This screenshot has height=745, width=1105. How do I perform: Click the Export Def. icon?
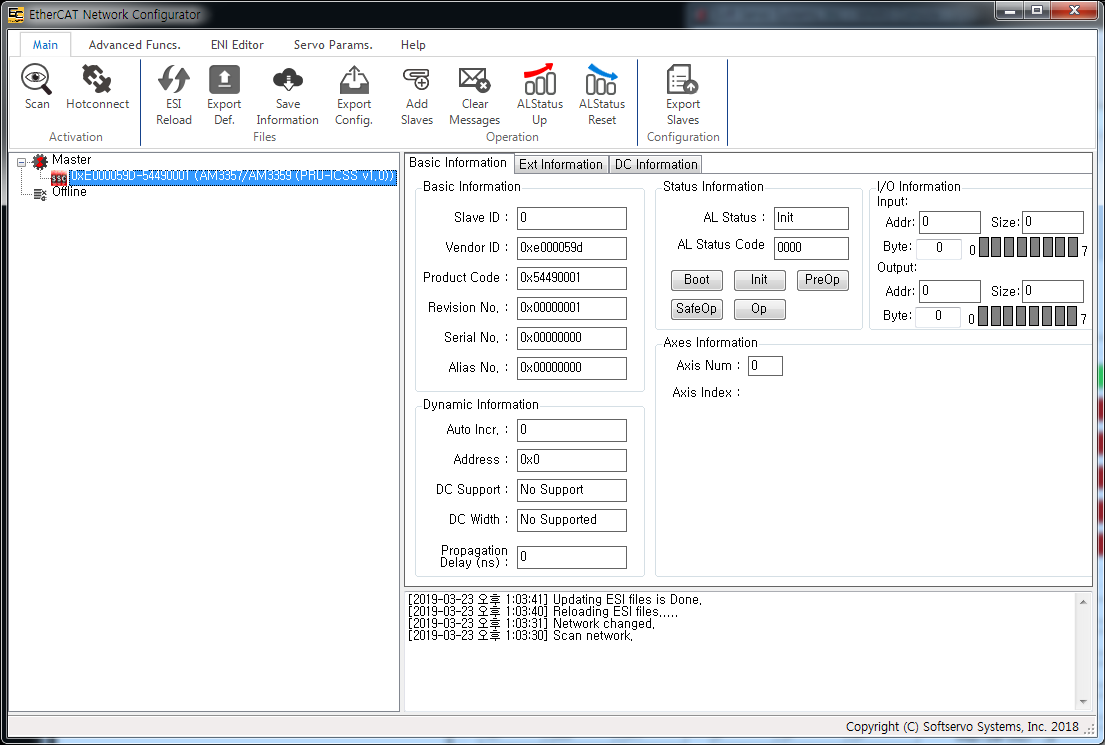coord(224,79)
